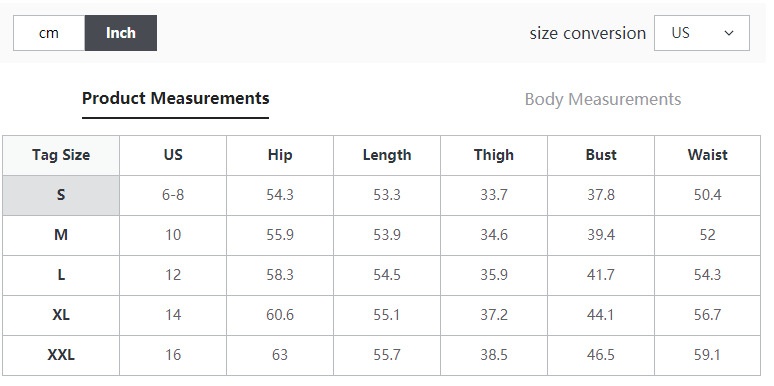Click the dropdown chevron arrow icon
774x386 pixels.
729,33
